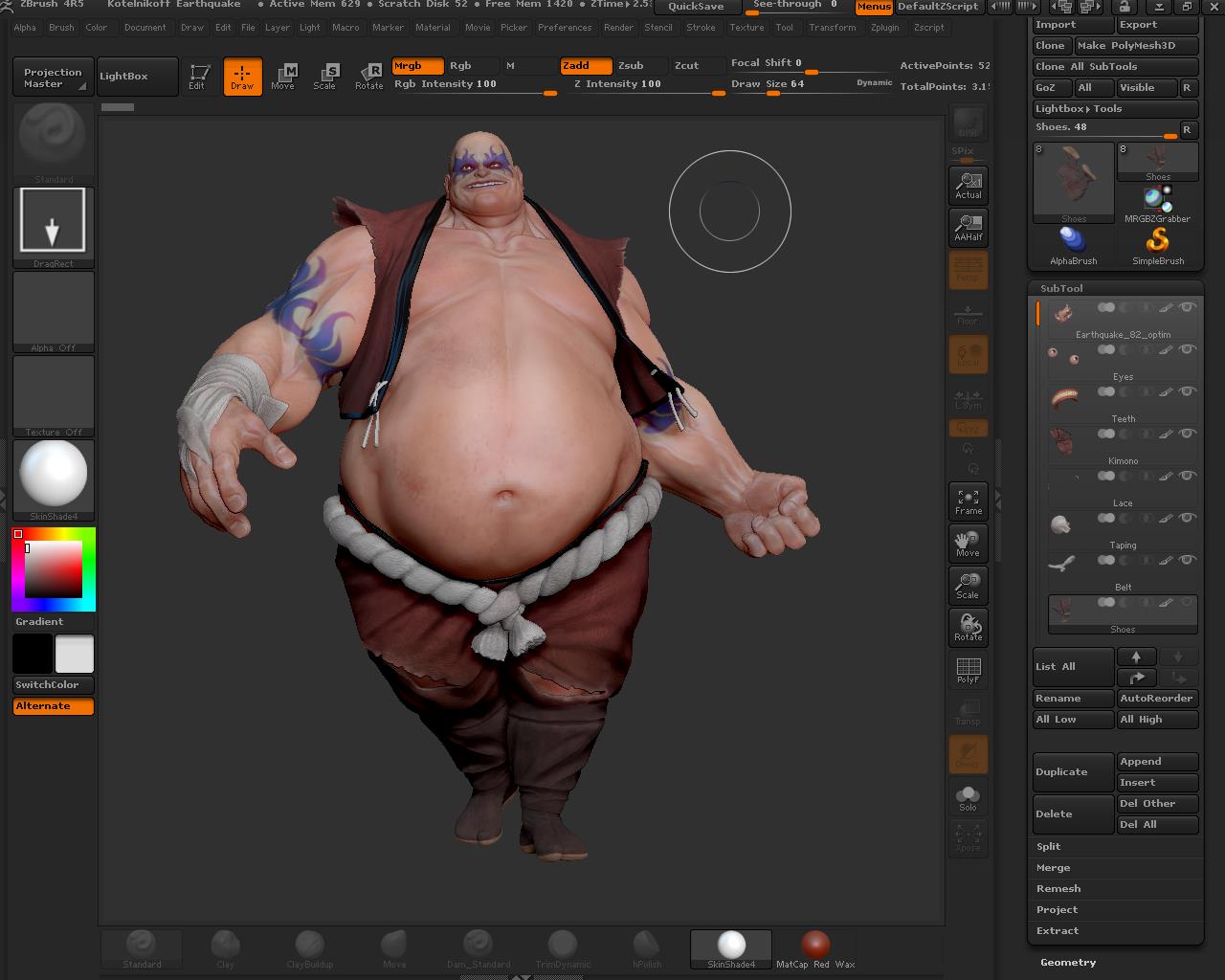The height and width of the screenshot is (980, 1225).
Task: Click the Rotate tool in top toolbar
Action: click(x=369, y=77)
